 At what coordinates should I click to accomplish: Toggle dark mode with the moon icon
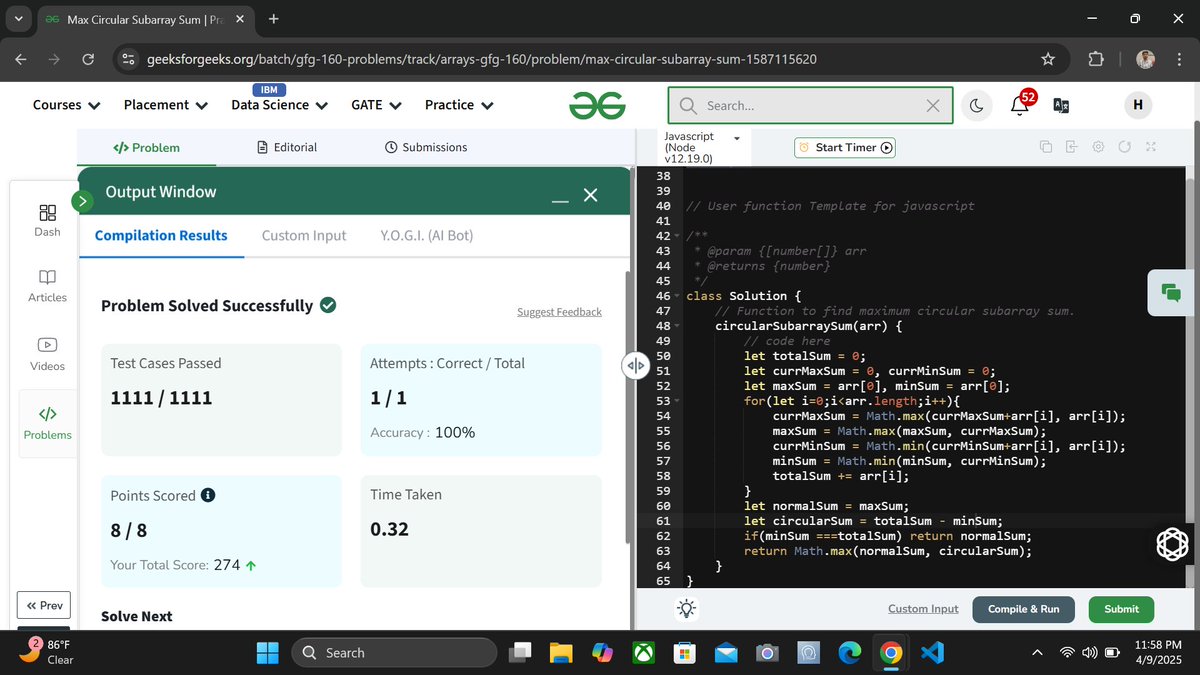point(975,105)
